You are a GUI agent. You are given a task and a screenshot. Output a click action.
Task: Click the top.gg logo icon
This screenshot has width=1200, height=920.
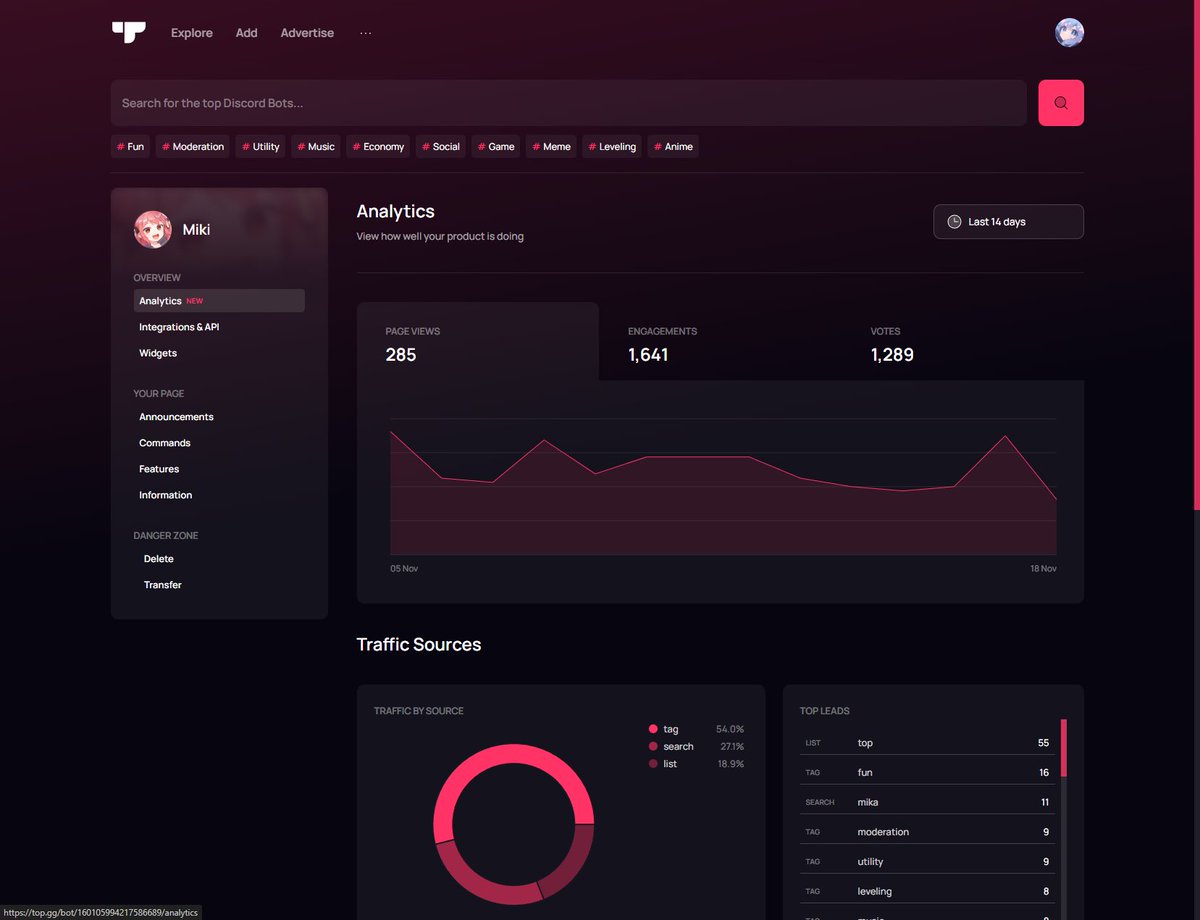pyautogui.click(x=129, y=32)
